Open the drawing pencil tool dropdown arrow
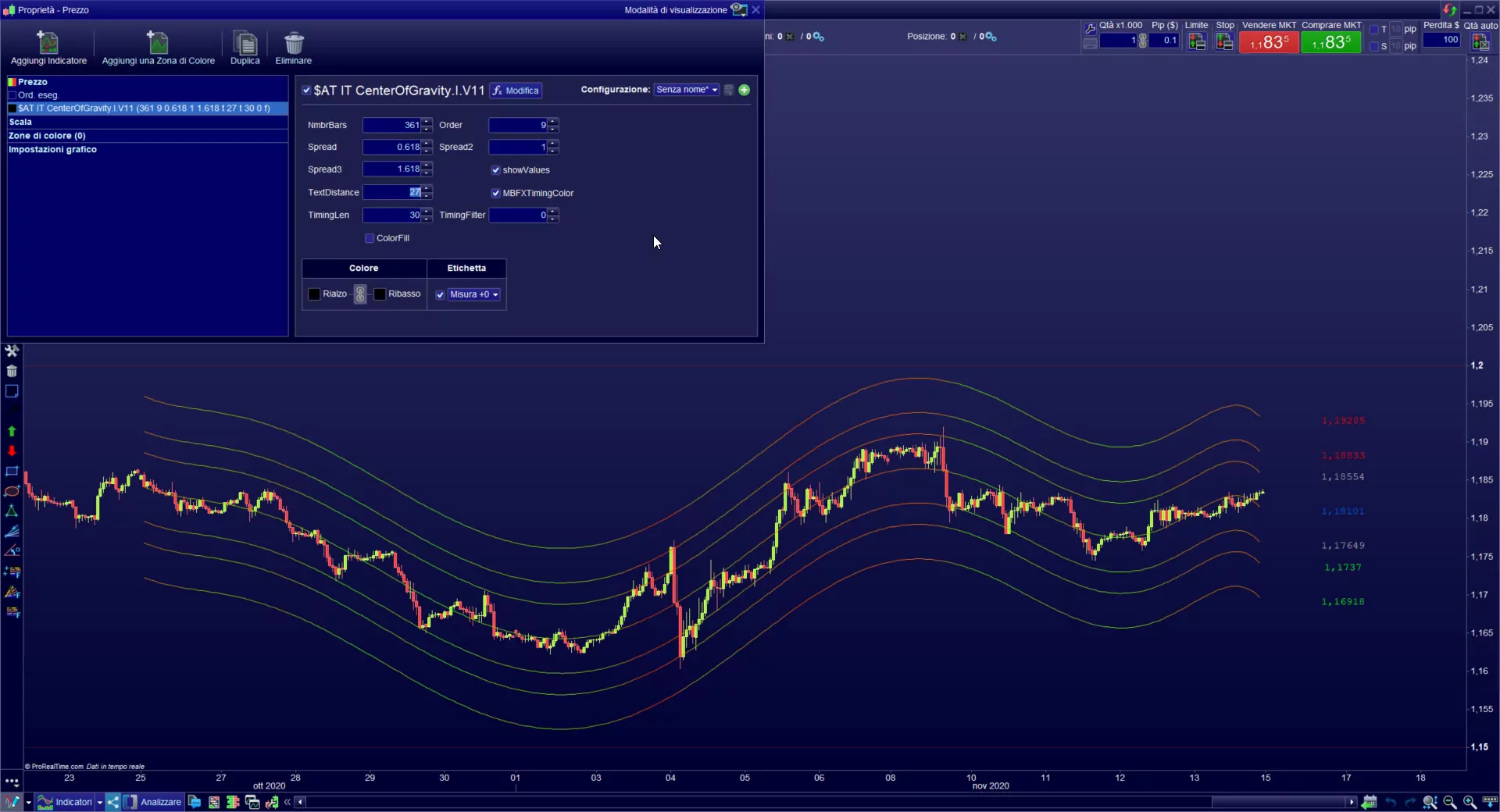Screen dimensions: 1500x812 [29, 802]
